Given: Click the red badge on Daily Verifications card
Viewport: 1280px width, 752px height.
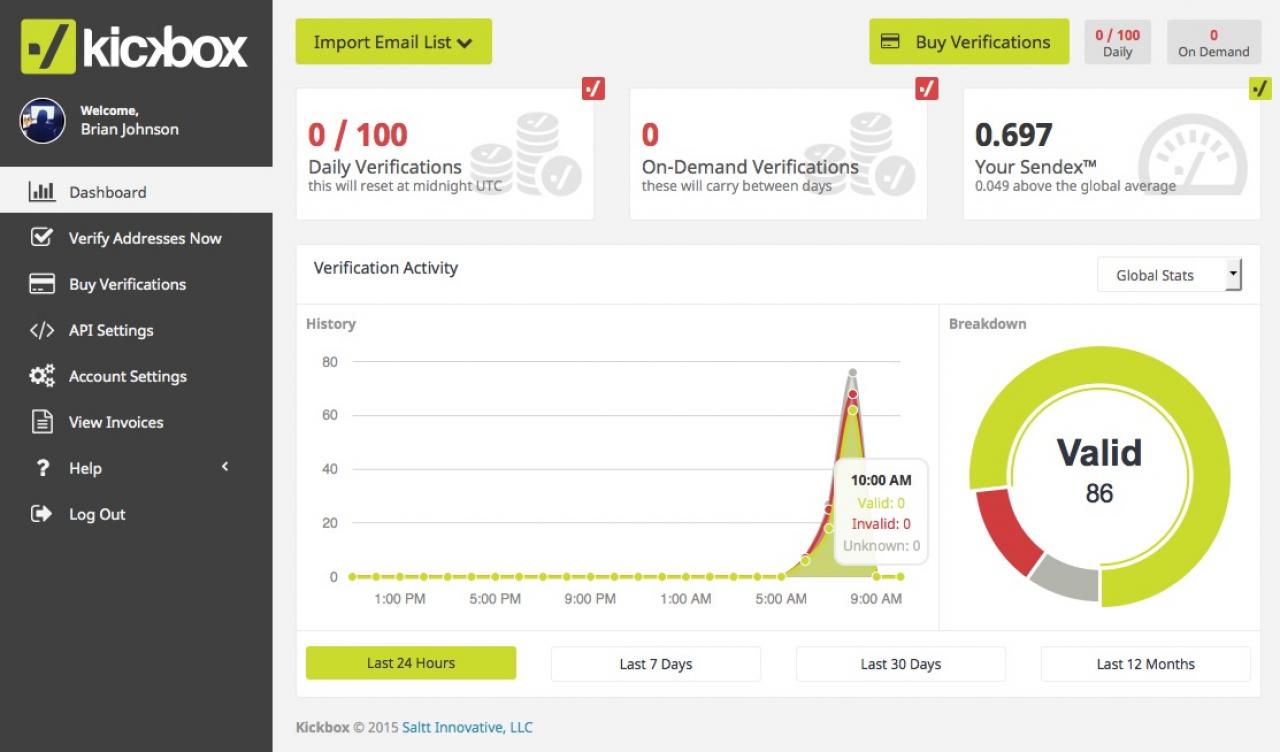Looking at the screenshot, I should coord(594,88).
